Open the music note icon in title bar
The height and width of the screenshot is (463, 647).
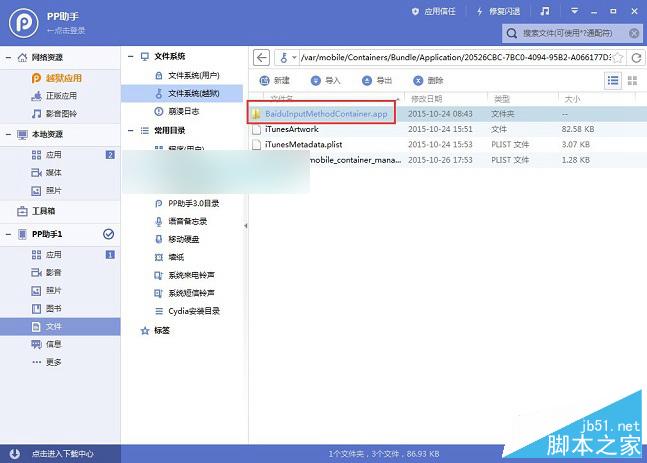[x=545, y=11]
